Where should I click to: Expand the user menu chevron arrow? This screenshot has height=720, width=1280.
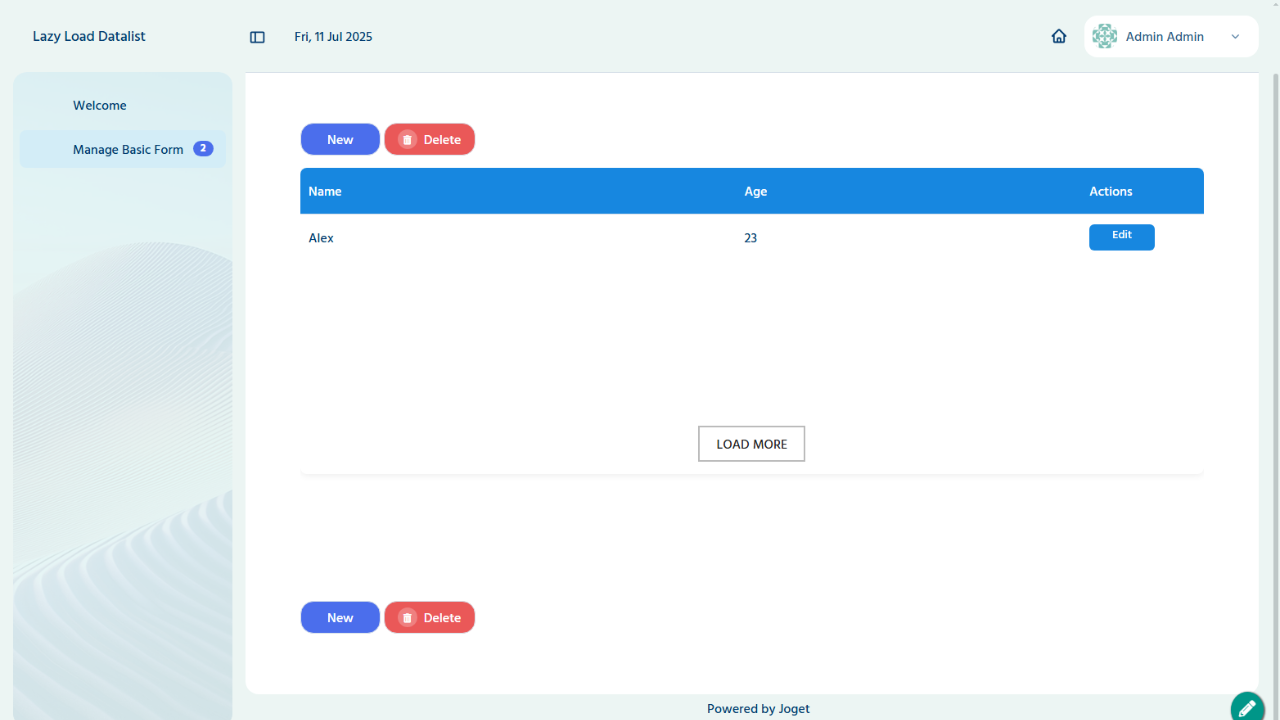pyautogui.click(x=1235, y=37)
